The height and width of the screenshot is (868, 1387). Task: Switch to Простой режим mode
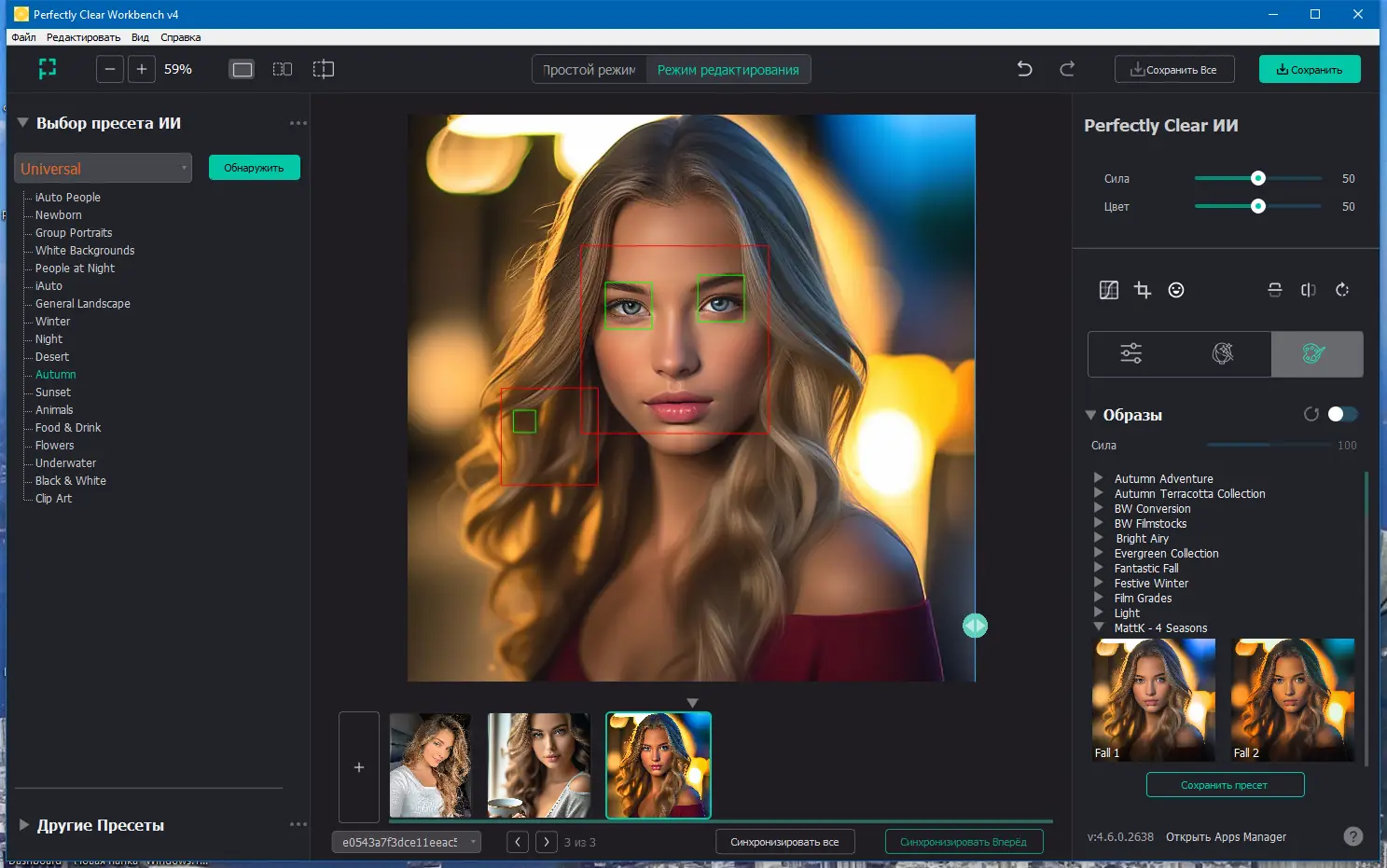point(589,70)
